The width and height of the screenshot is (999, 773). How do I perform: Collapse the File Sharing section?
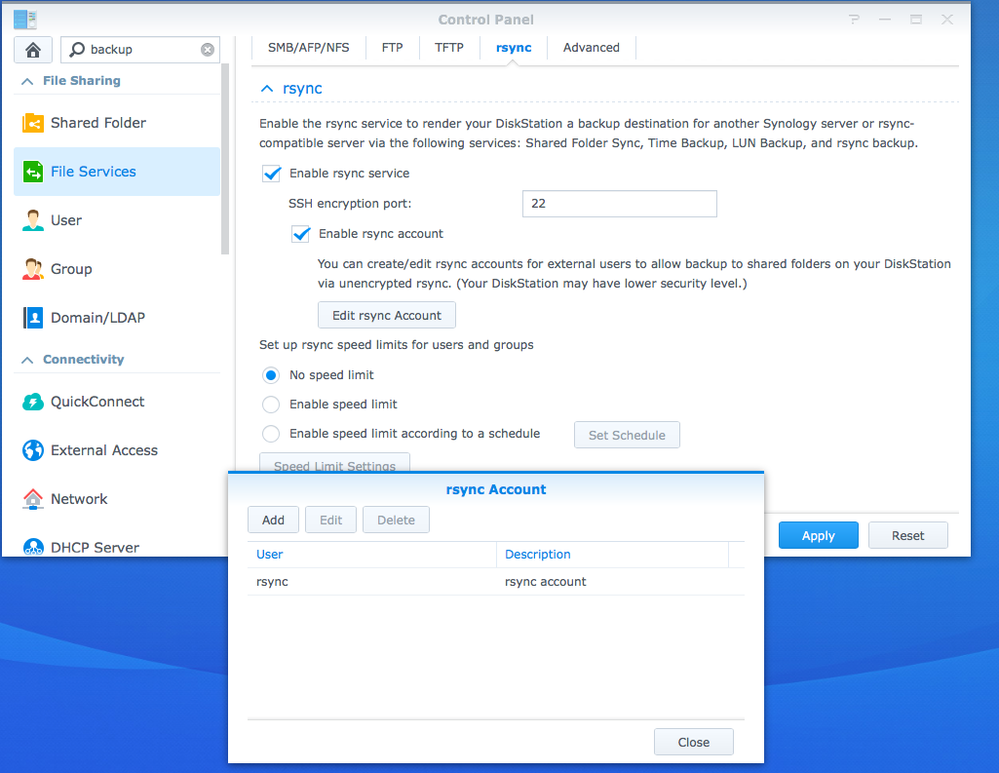27,81
